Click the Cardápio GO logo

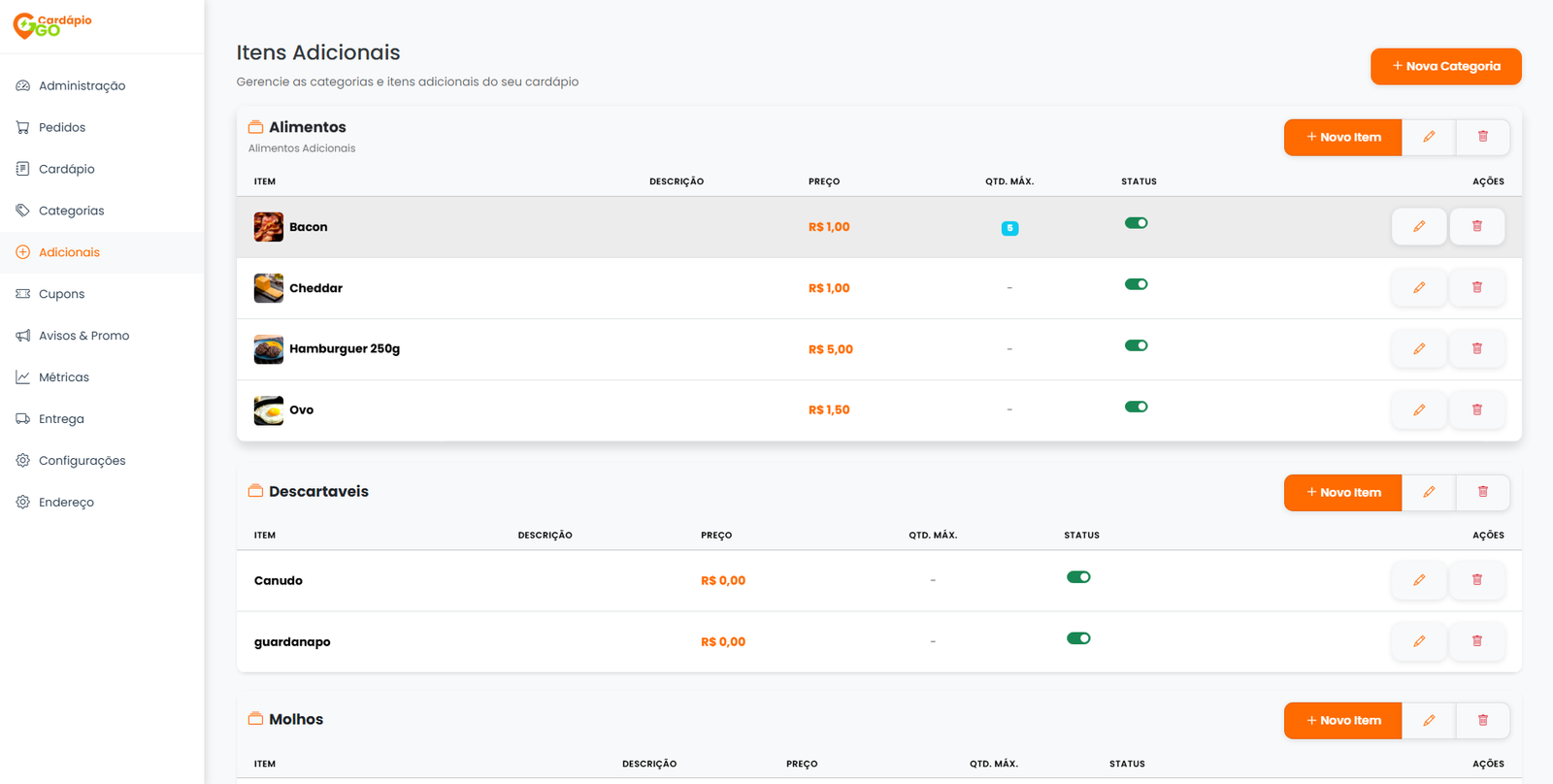(52, 25)
